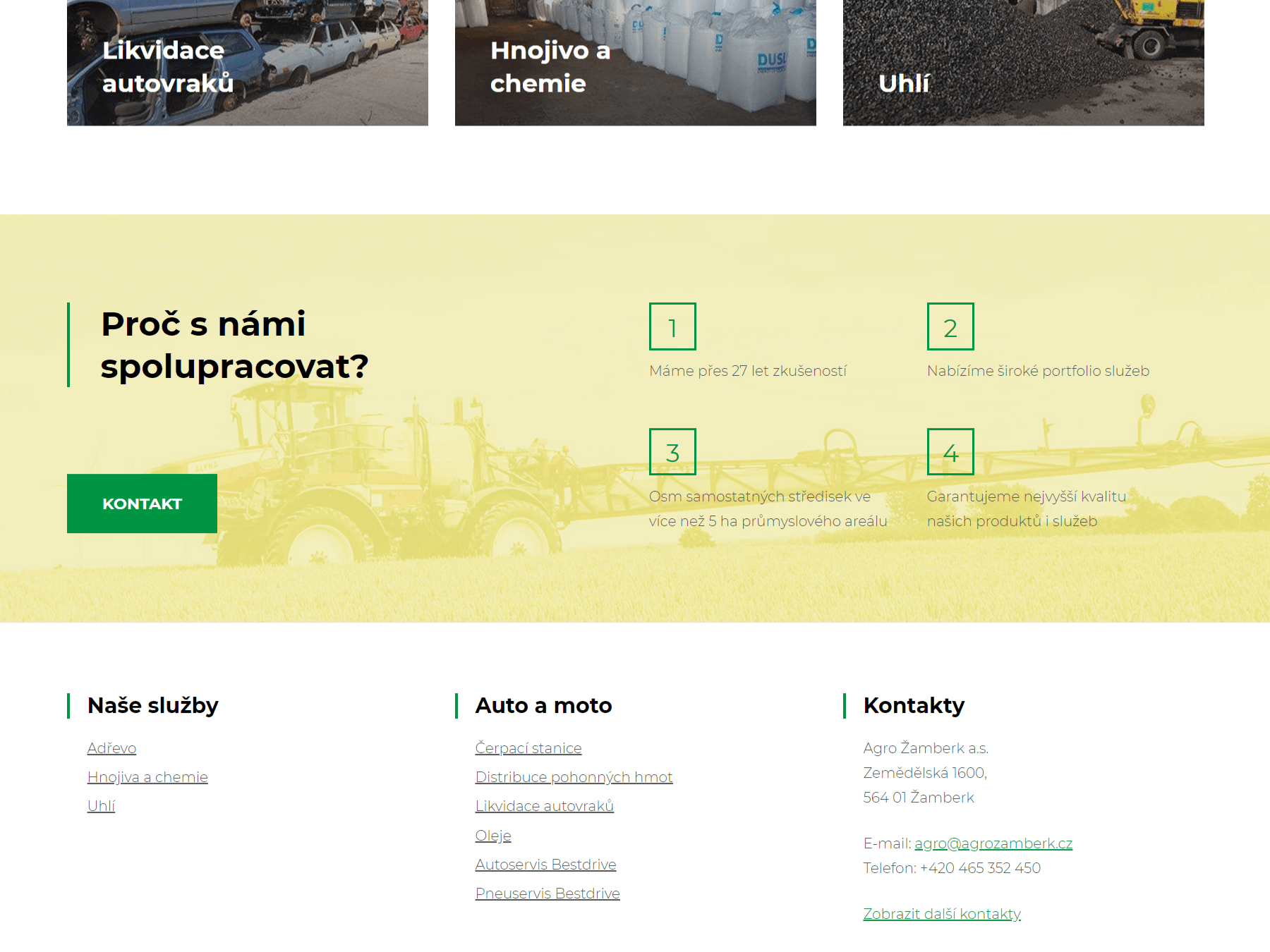Click the numbered box 2 icon
The width and height of the screenshot is (1270, 952).
click(x=950, y=327)
